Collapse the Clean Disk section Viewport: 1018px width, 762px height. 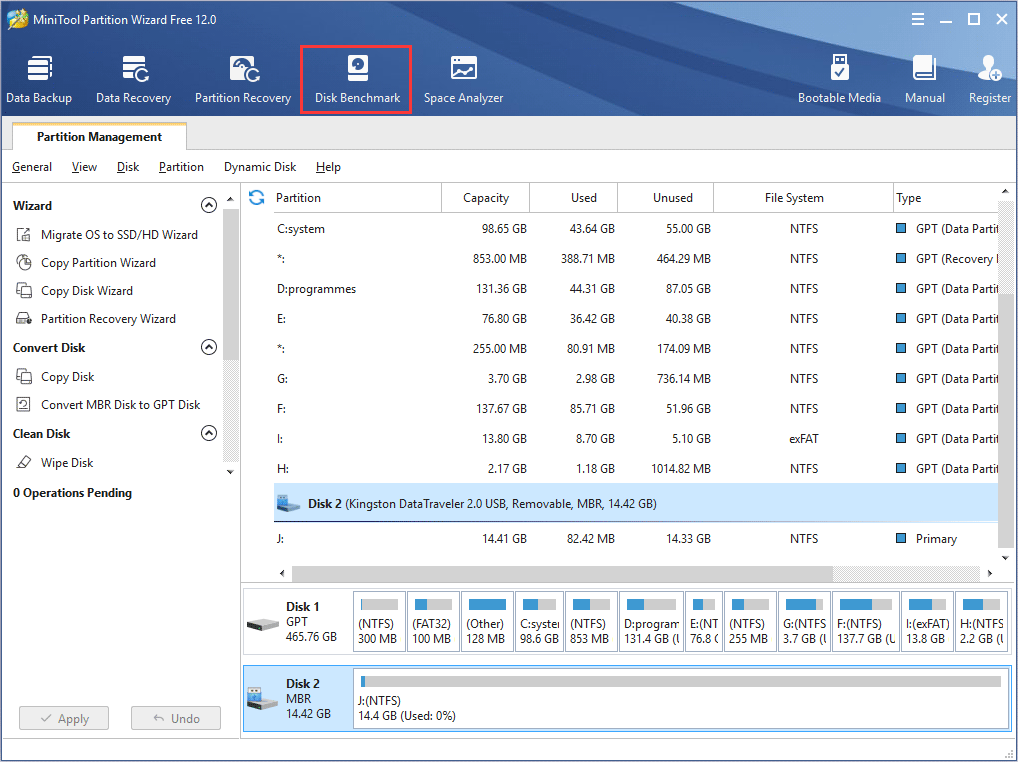click(208, 433)
